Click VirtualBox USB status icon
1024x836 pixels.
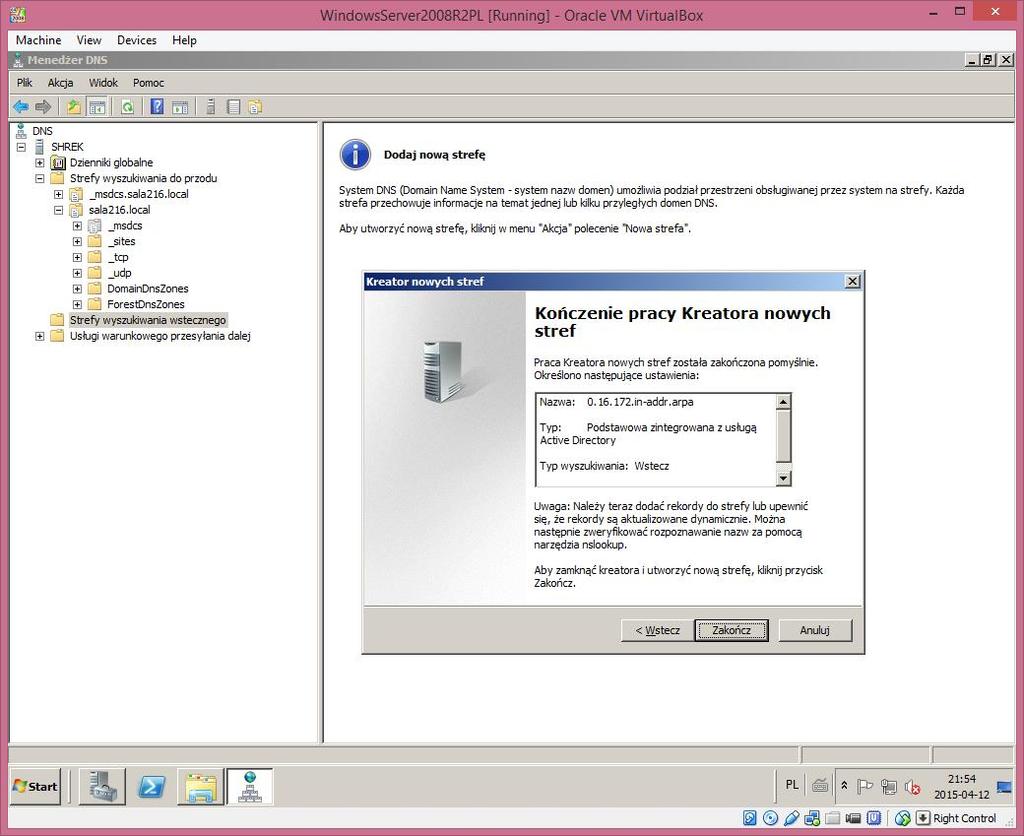(792, 818)
